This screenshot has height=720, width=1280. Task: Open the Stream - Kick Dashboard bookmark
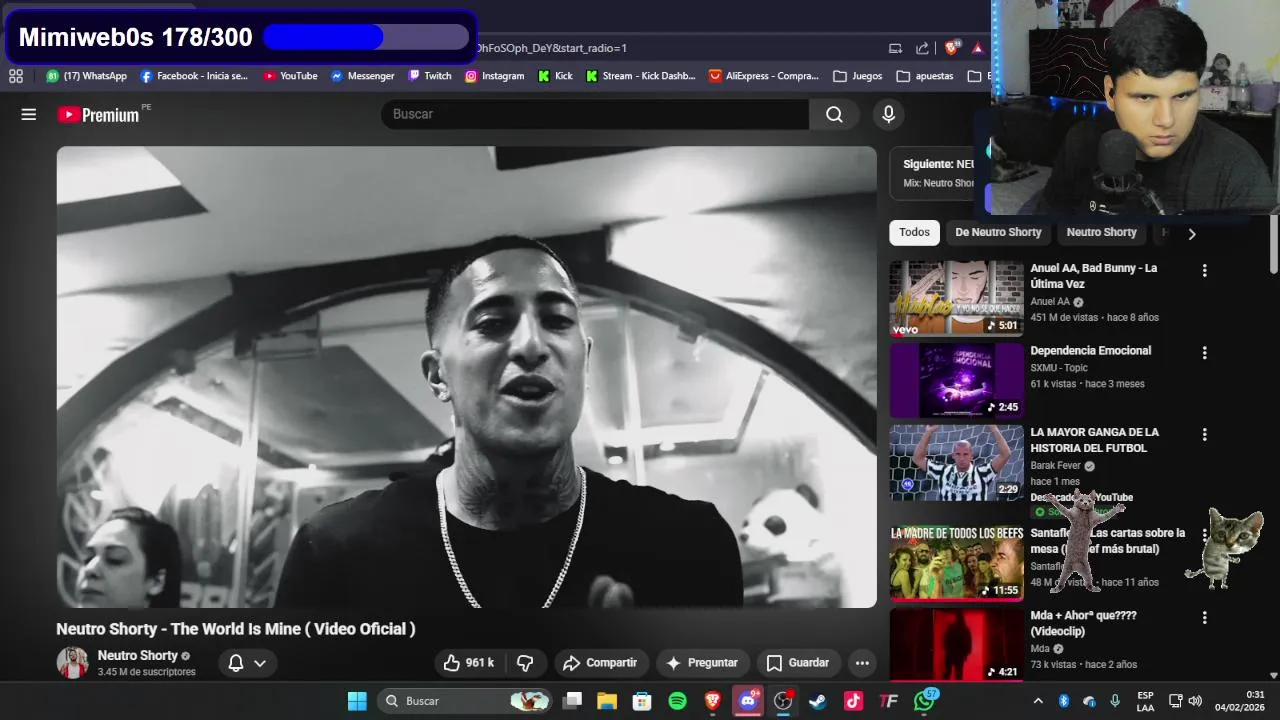coord(641,76)
